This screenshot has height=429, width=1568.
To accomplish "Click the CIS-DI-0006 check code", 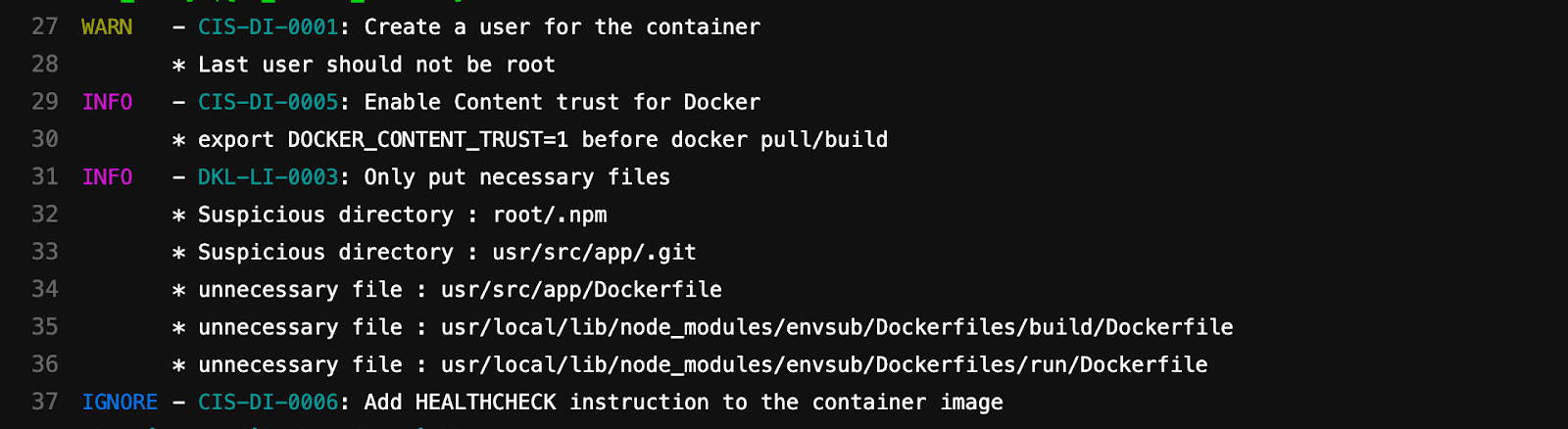I will (x=268, y=403).
